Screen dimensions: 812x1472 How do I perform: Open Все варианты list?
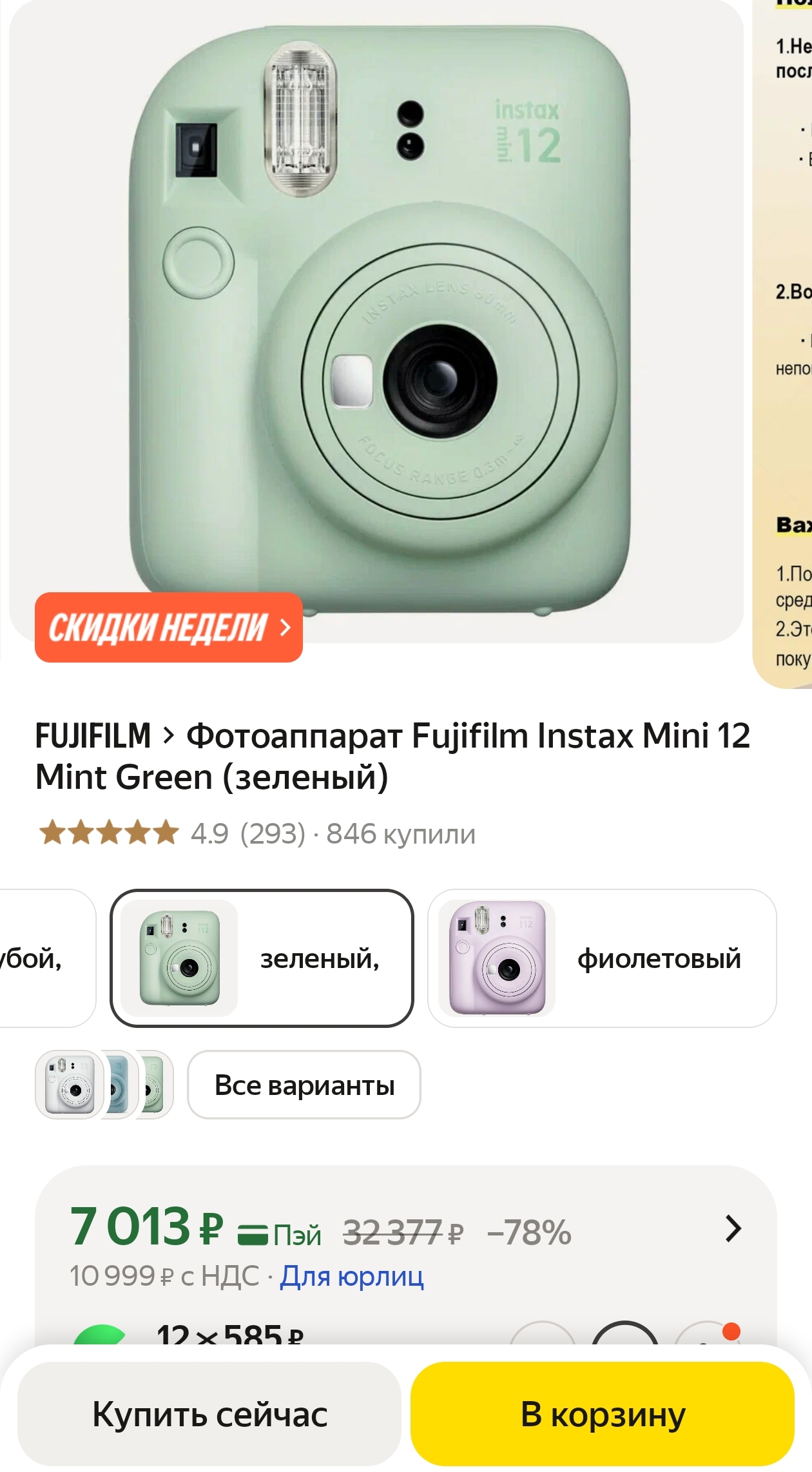304,1085
